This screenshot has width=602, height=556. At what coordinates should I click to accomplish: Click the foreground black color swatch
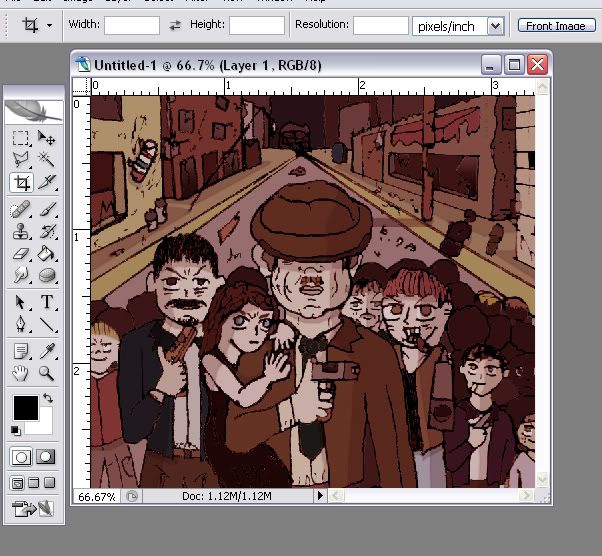click(26, 408)
